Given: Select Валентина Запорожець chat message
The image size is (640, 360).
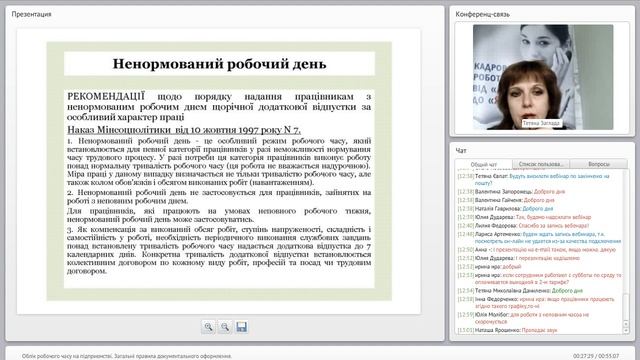Looking at the screenshot, I should (x=511, y=191).
